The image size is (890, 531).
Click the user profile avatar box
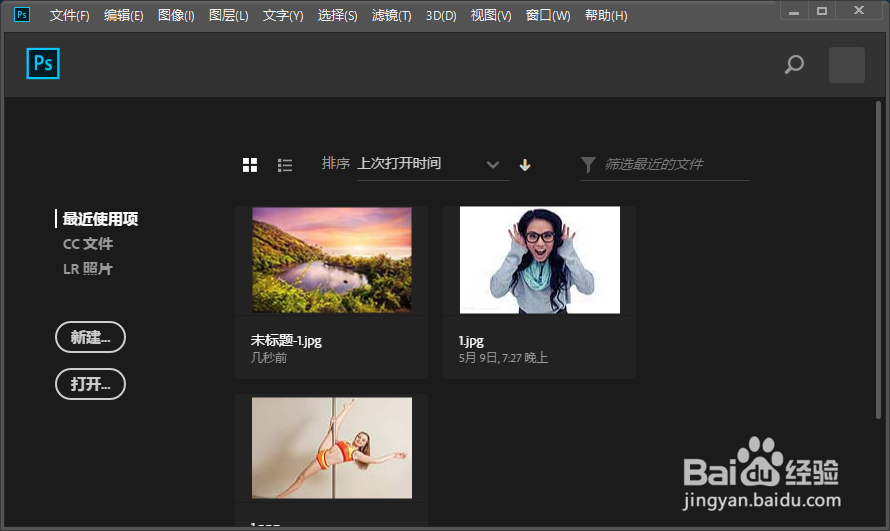(847, 65)
